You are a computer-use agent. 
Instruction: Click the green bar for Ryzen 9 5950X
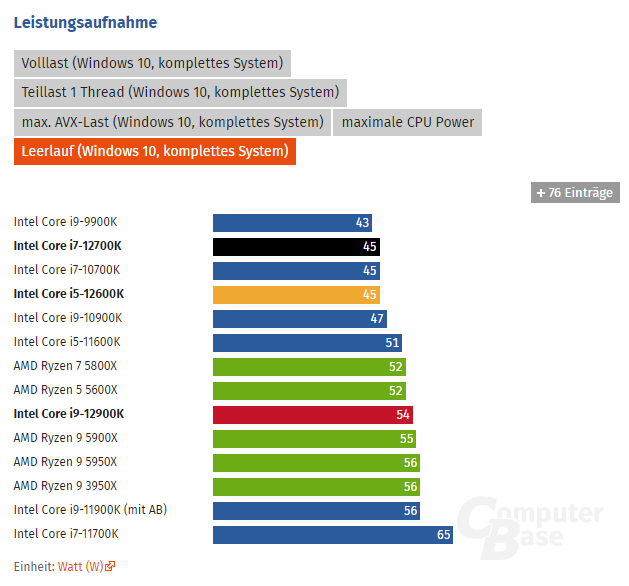click(x=317, y=463)
